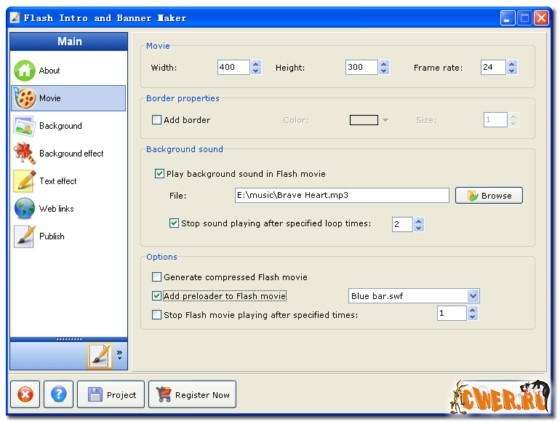Expand the Blue bar.swf preloader dropdown
Image resolution: width=560 pixels, height=422 pixels.
(x=473, y=296)
